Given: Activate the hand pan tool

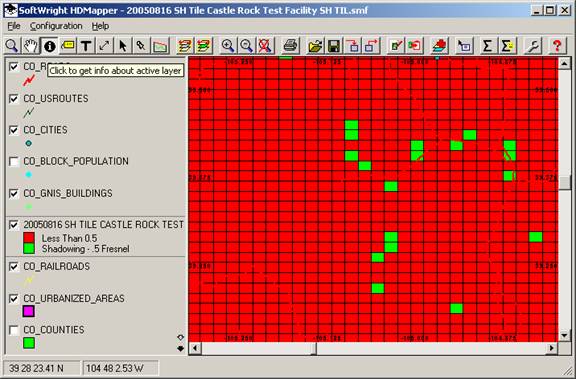Looking at the screenshot, I should pyautogui.click(x=31, y=46).
